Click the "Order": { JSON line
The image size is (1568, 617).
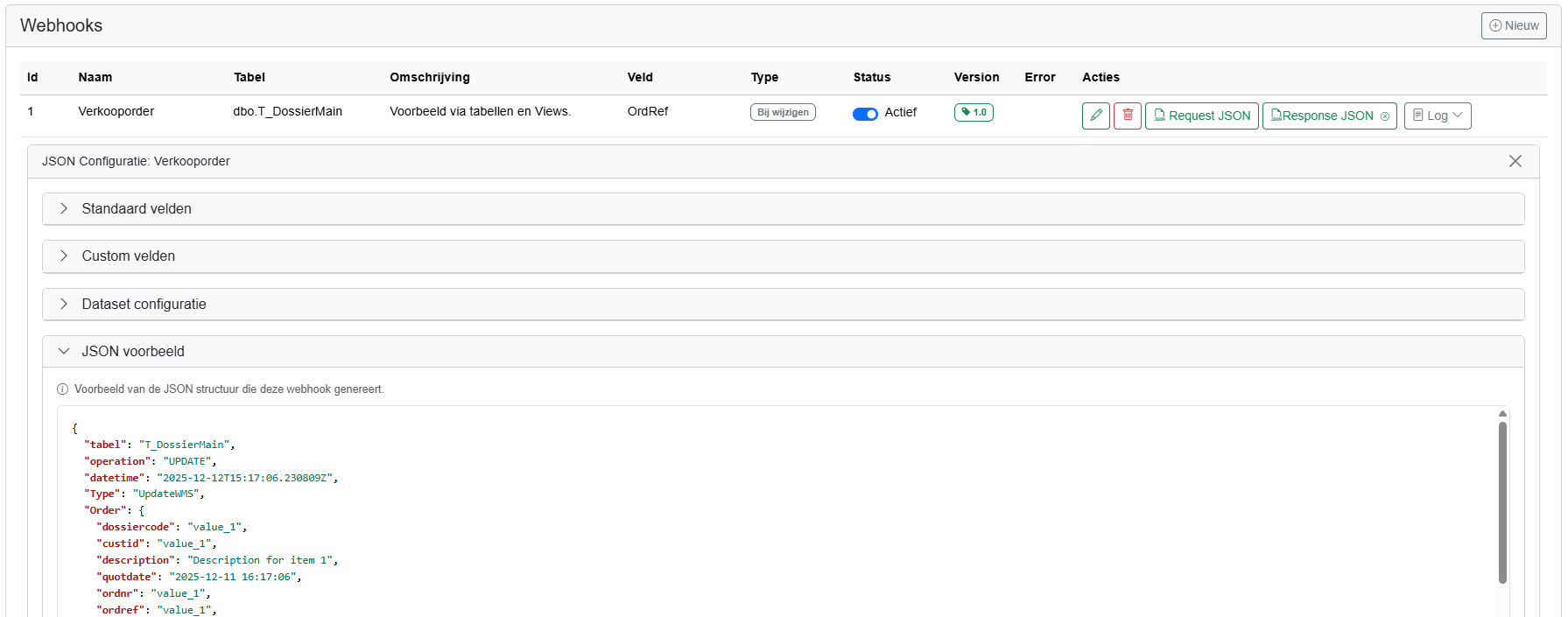(x=115, y=510)
